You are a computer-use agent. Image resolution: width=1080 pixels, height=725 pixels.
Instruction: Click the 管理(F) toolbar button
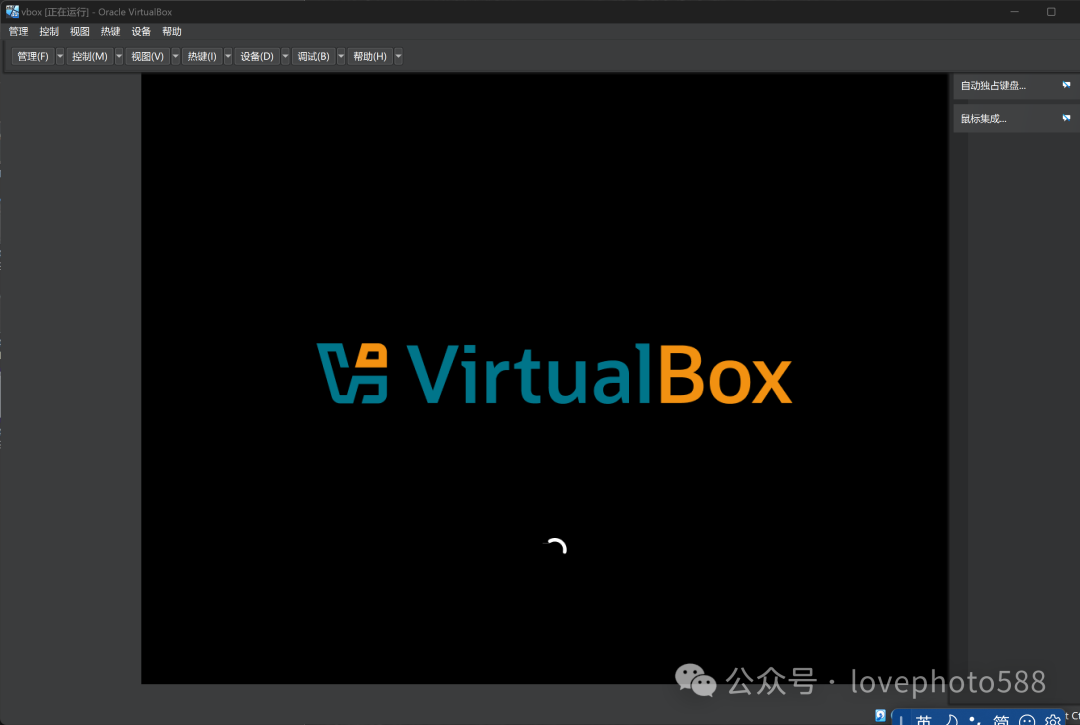pyautogui.click(x=33, y=56)
